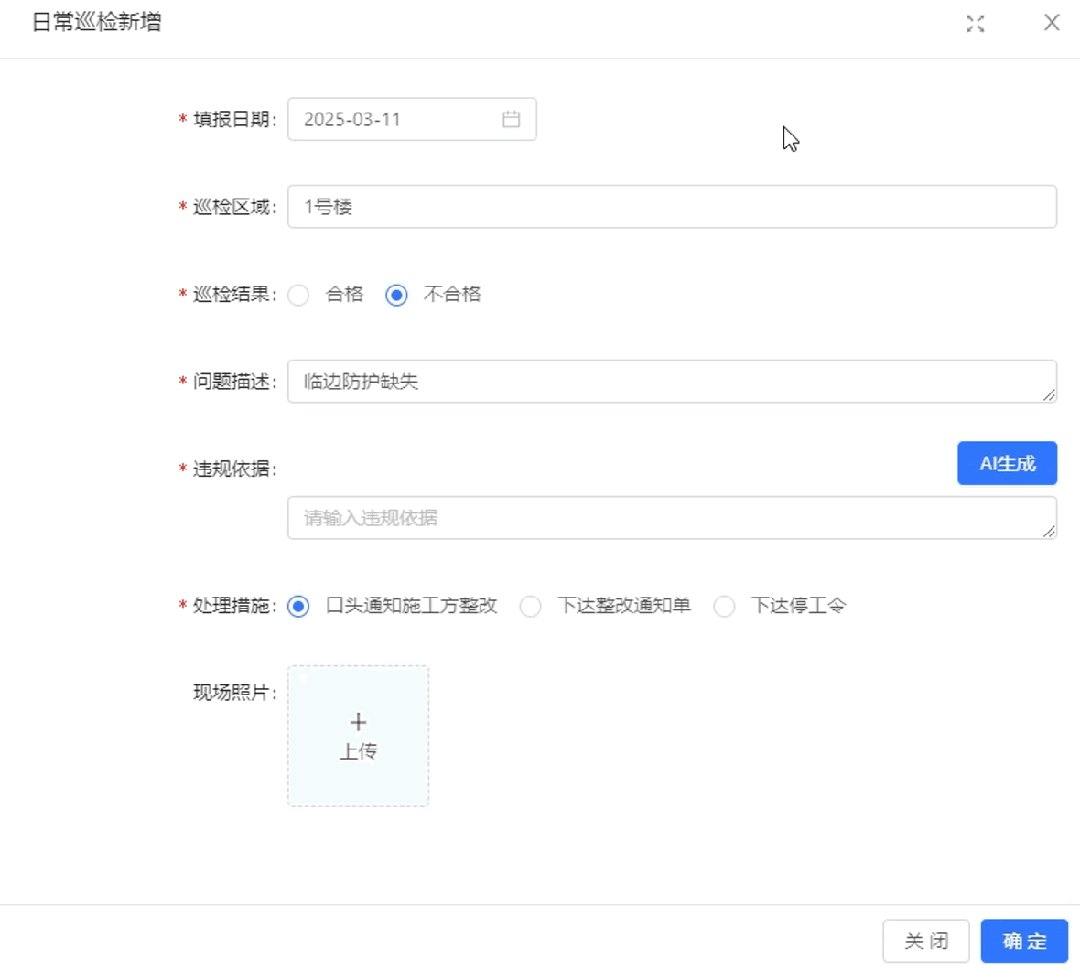Click the AI生成 button
Viewport: 1080px width, 970px height.
click(1007, 463)
